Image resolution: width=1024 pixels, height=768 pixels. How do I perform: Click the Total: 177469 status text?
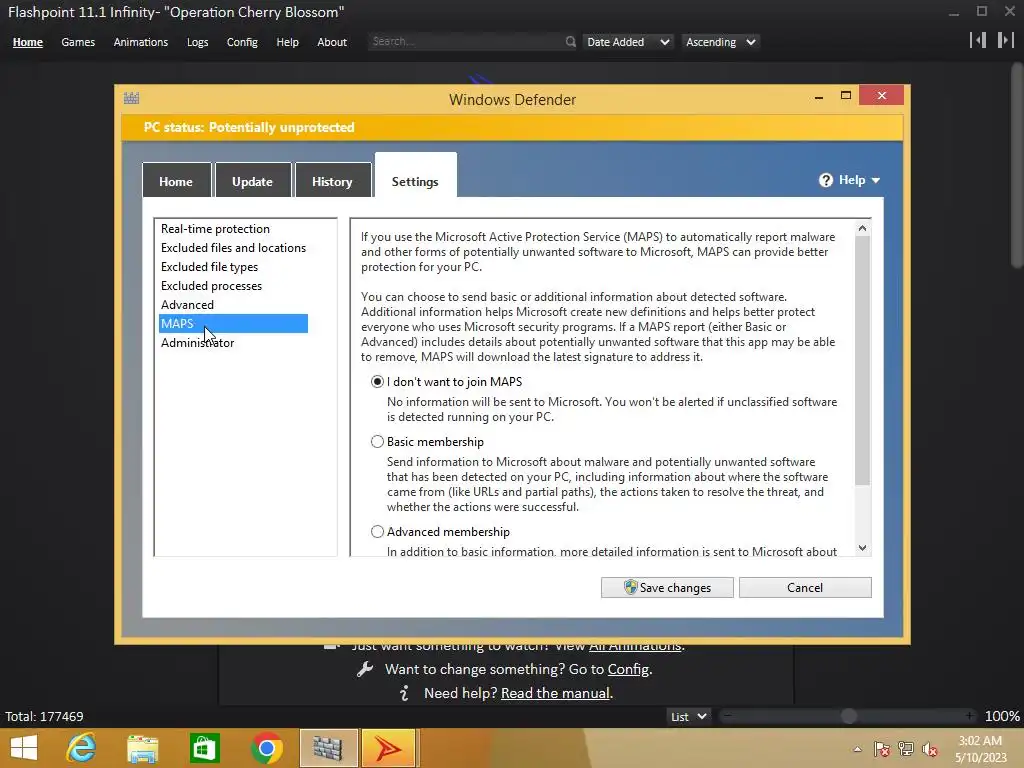pos(44,716)
